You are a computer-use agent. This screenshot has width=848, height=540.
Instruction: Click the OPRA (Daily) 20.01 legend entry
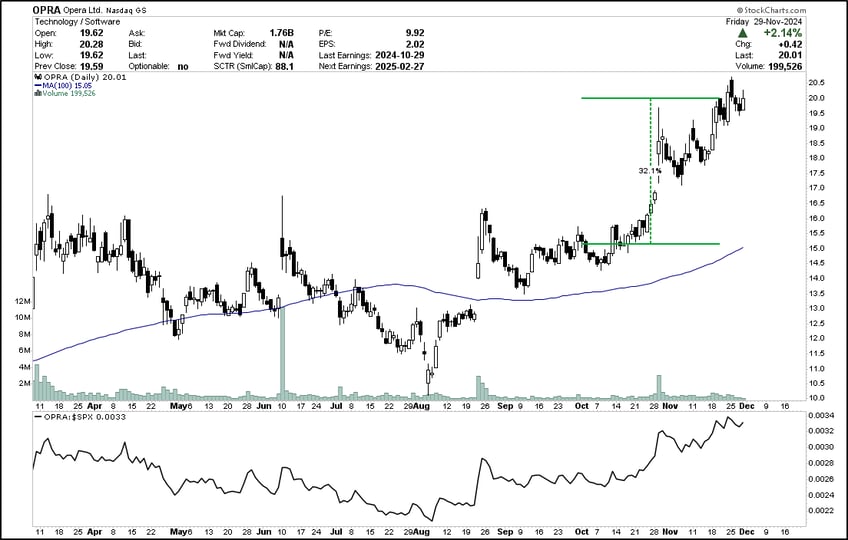(84, 77)
